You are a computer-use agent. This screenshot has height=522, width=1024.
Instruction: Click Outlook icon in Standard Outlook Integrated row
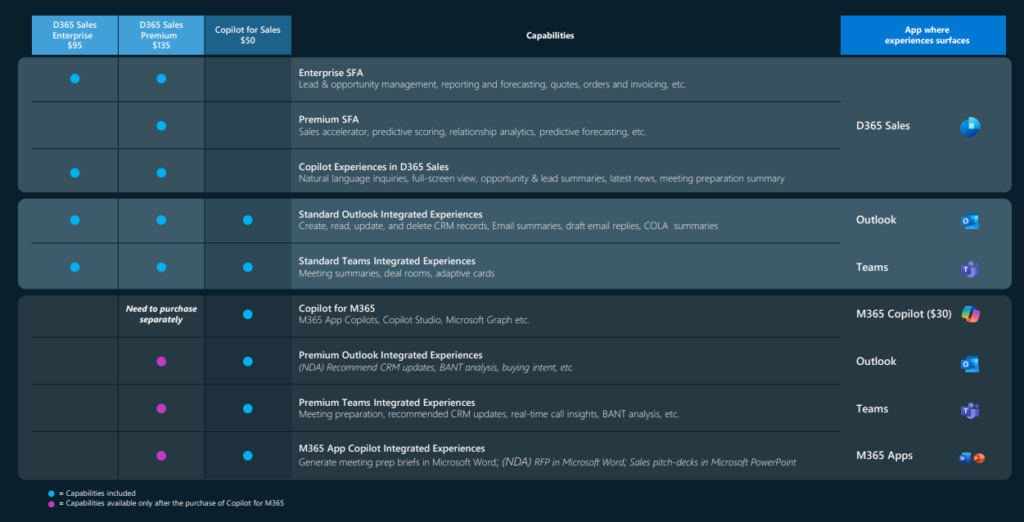coord(969,221)
